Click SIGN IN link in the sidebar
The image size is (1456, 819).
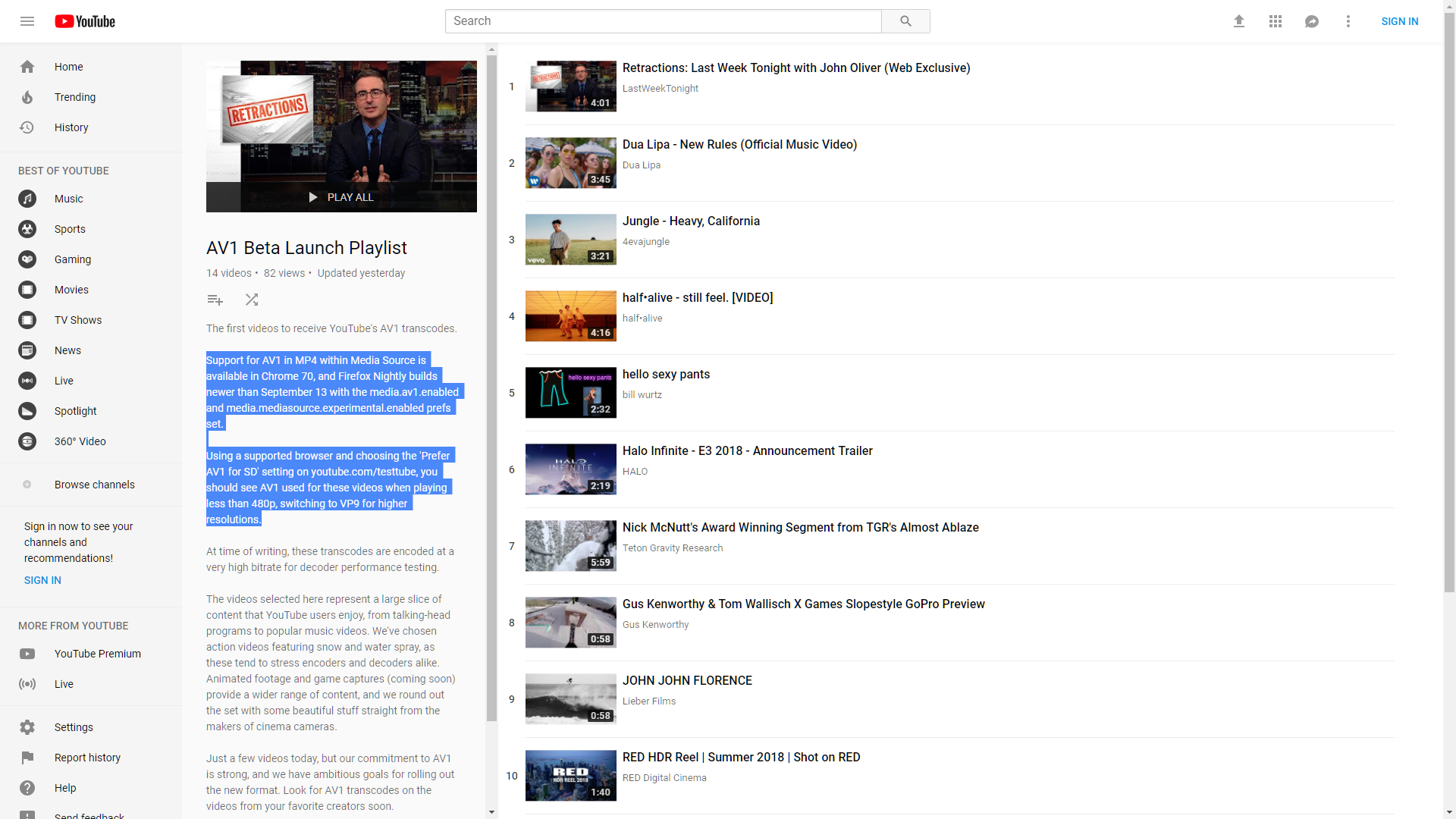point(42,580)
